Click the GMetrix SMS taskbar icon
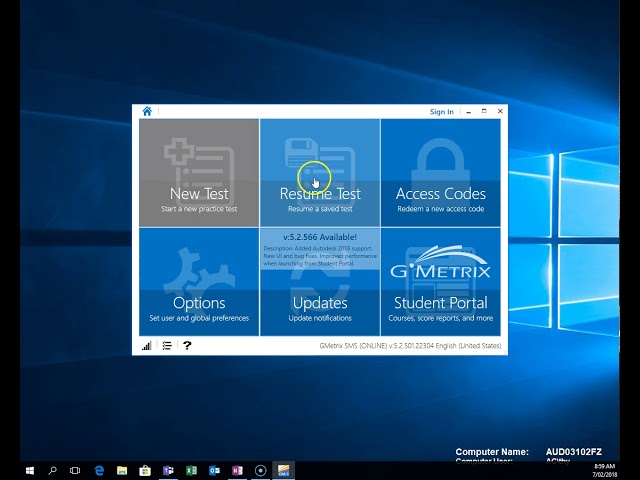The image size is (640, 480). [x=284, y=471]
